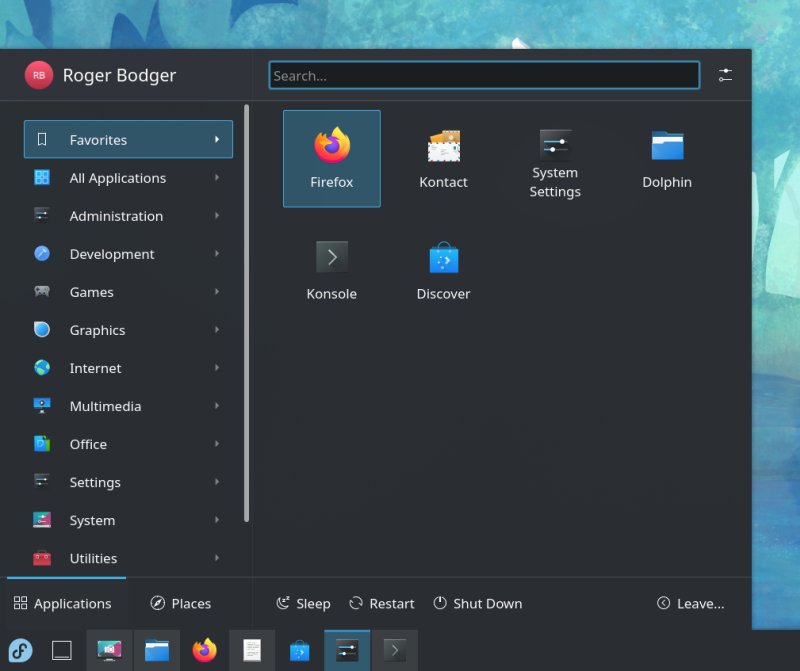Put the computer to Sleep
This screenshot has height=671, width=800.
click(302, 603)
